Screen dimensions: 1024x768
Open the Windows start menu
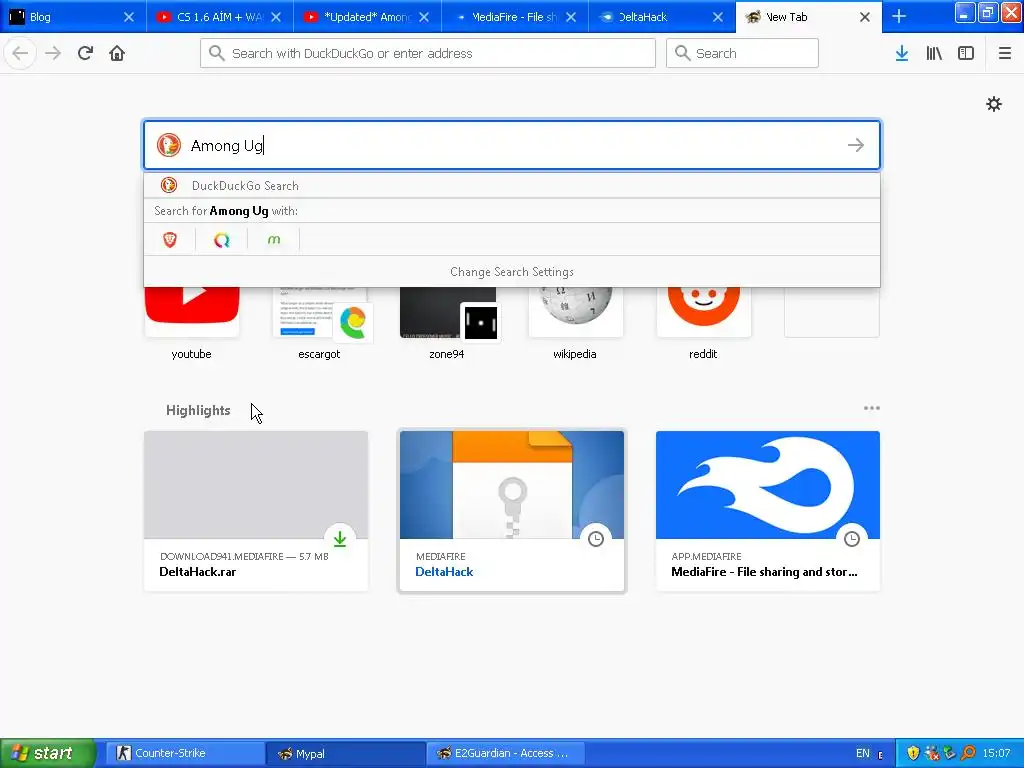tap(48, 753)
